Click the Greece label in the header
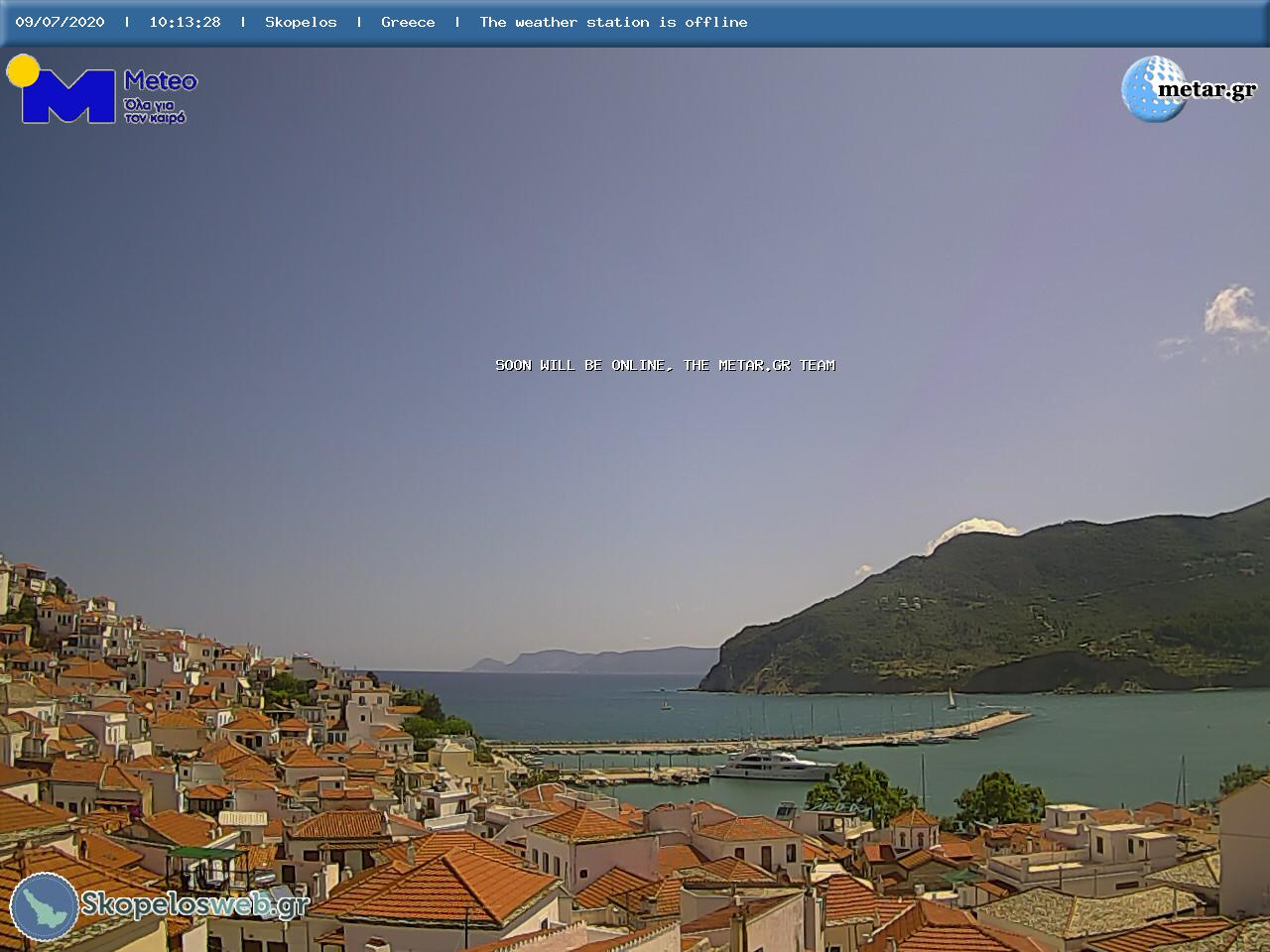 coord(408,22)
